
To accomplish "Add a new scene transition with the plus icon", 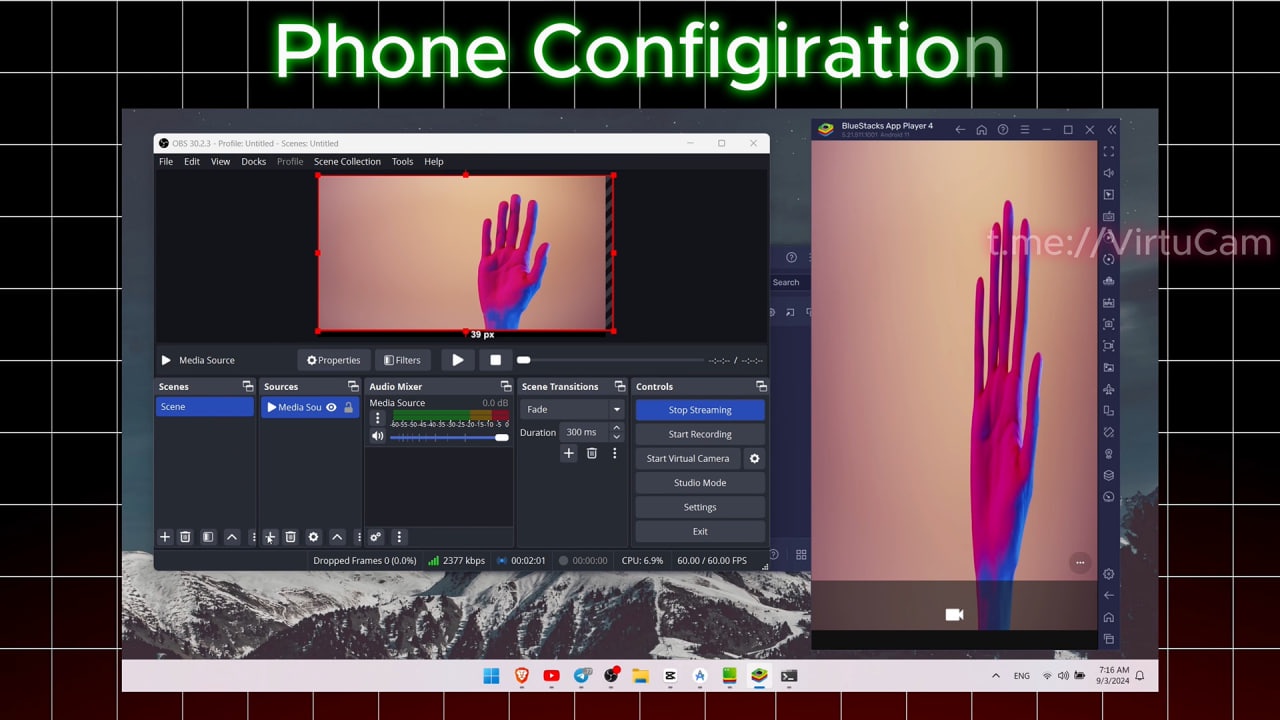I will coord(568,453).
